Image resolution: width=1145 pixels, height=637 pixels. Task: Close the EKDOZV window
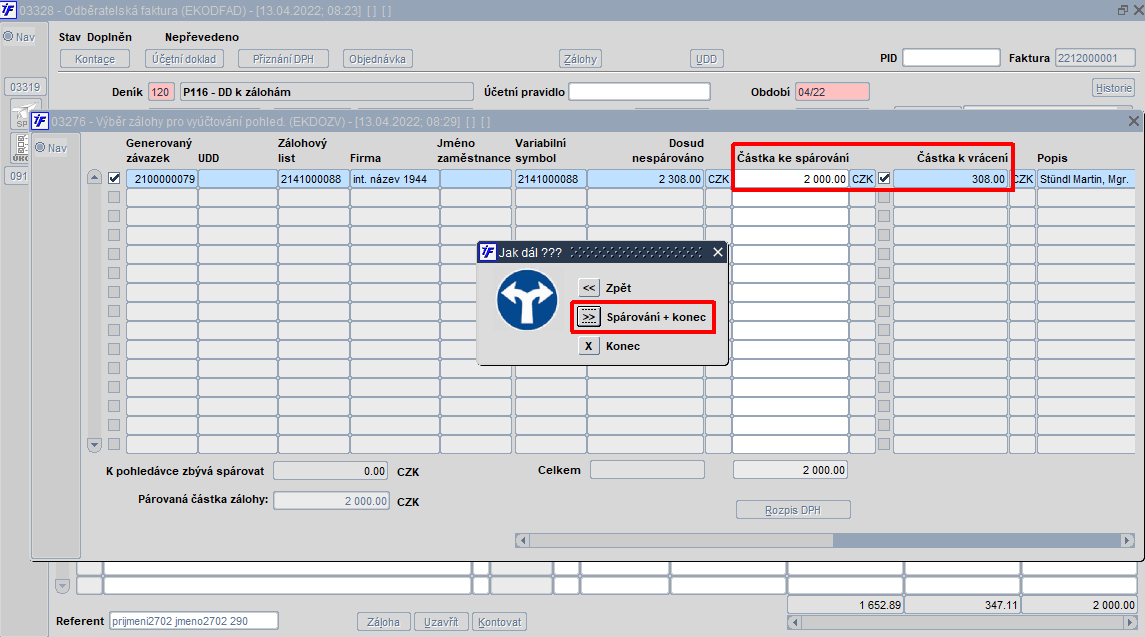tap(1133, 121)
